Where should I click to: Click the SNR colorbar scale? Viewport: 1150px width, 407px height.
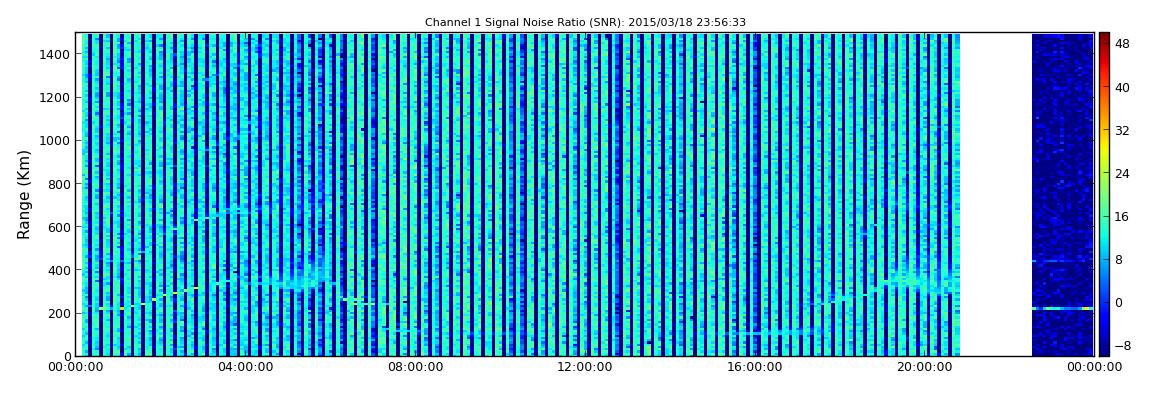pos(1104,194)
